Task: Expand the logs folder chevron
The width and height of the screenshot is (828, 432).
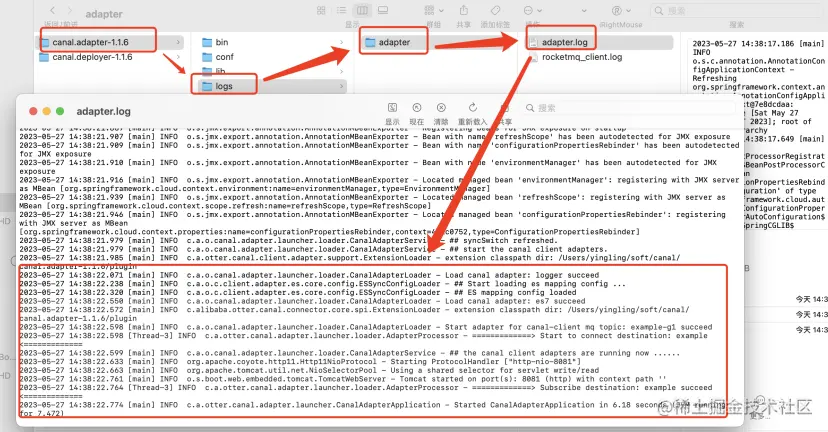Action: pos(342,86)
